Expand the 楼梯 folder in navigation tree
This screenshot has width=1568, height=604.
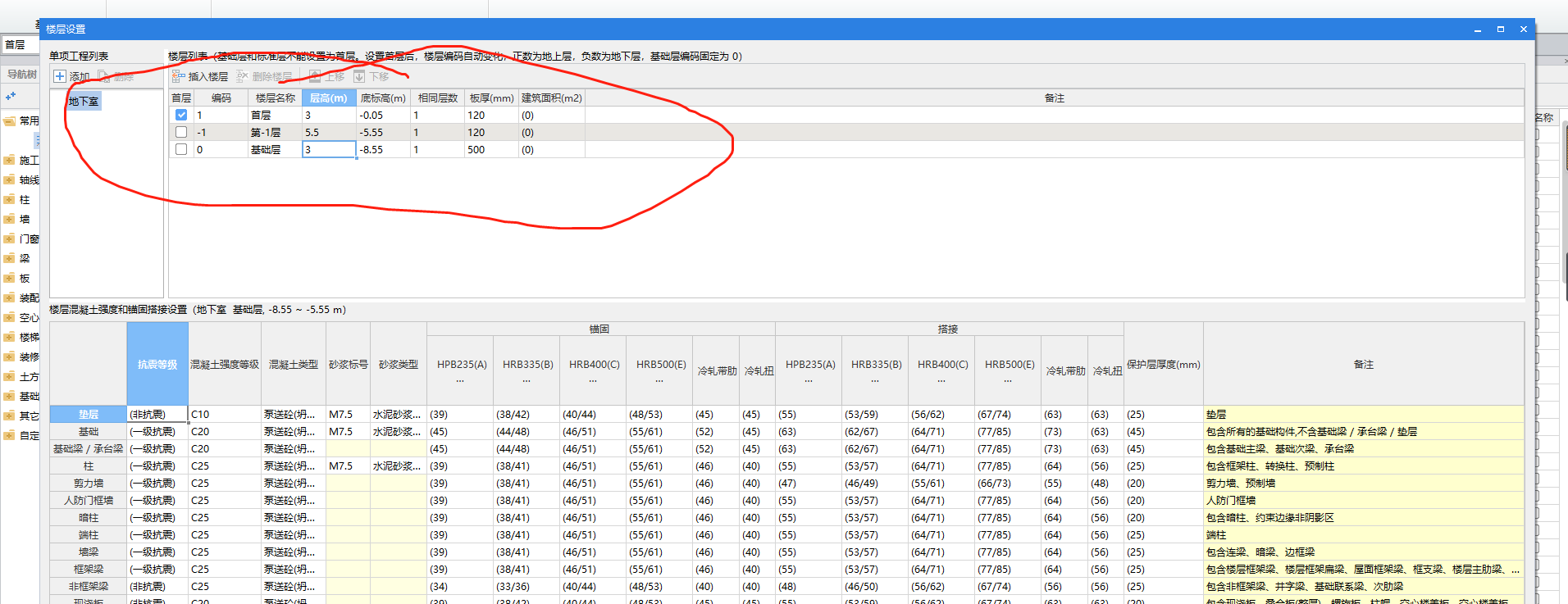[9, 337]
